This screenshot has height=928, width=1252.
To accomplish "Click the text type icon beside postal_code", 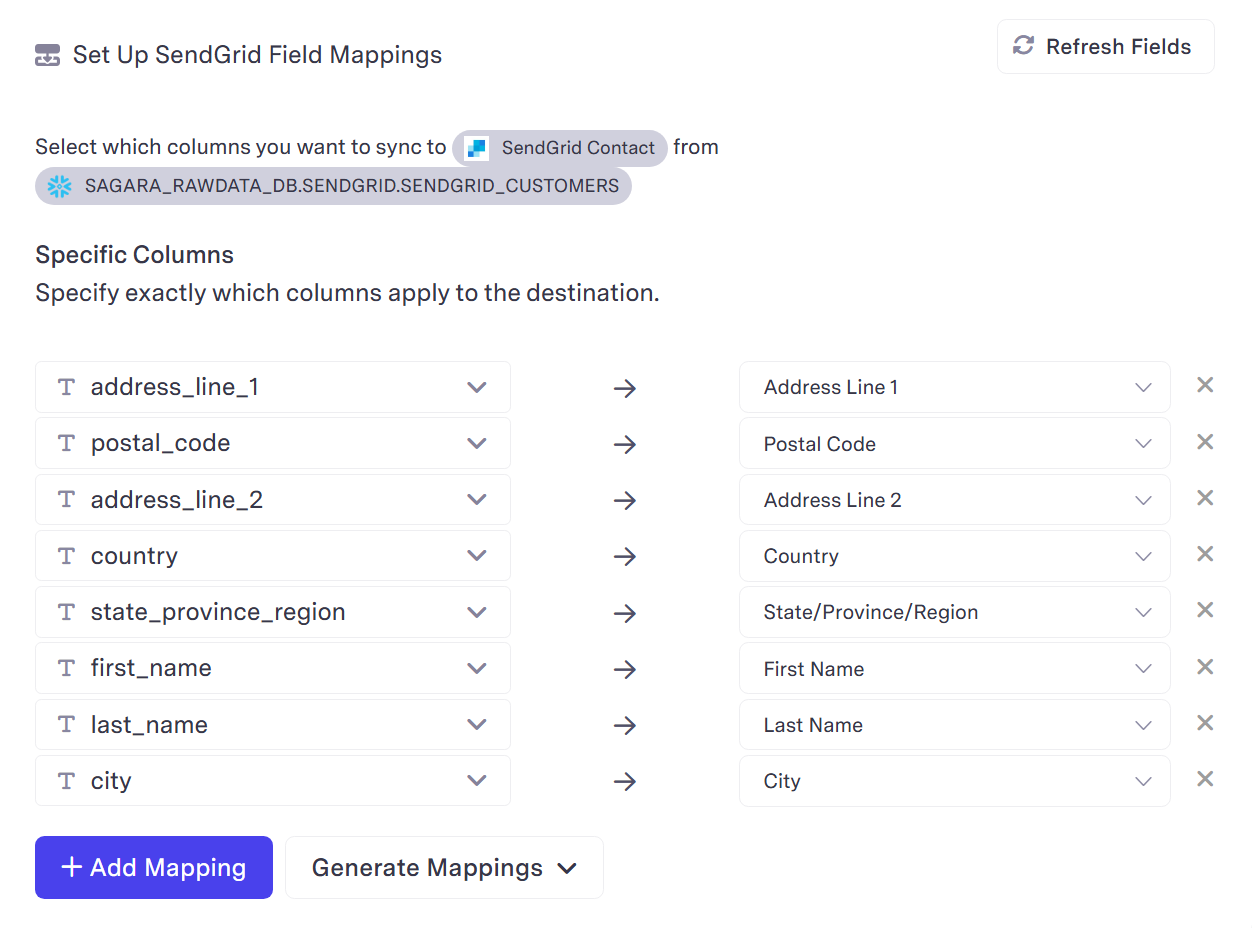I will click(x=66, y=443).
